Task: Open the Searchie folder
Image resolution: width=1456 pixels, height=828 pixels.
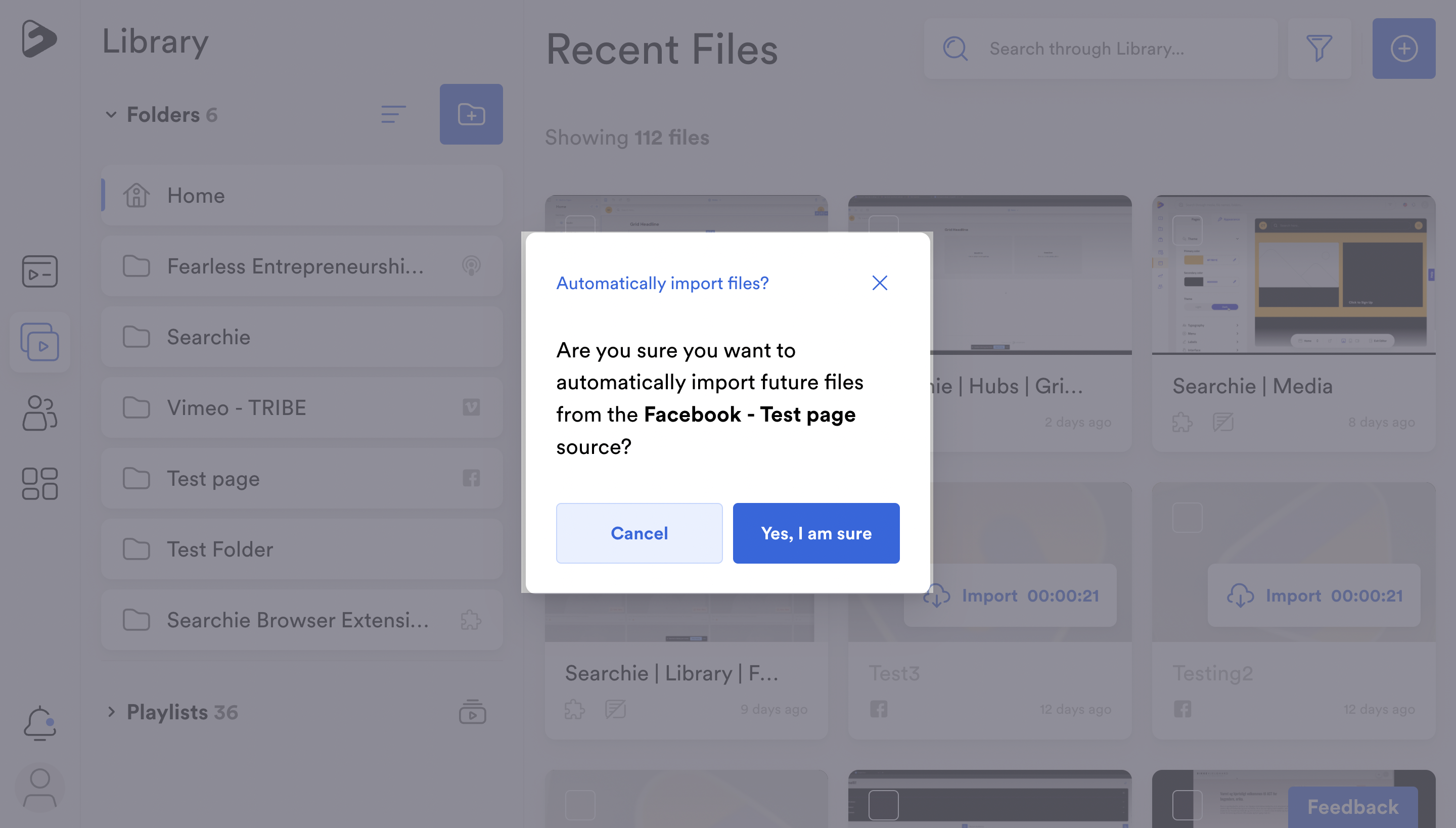Action: click(302, 337)
